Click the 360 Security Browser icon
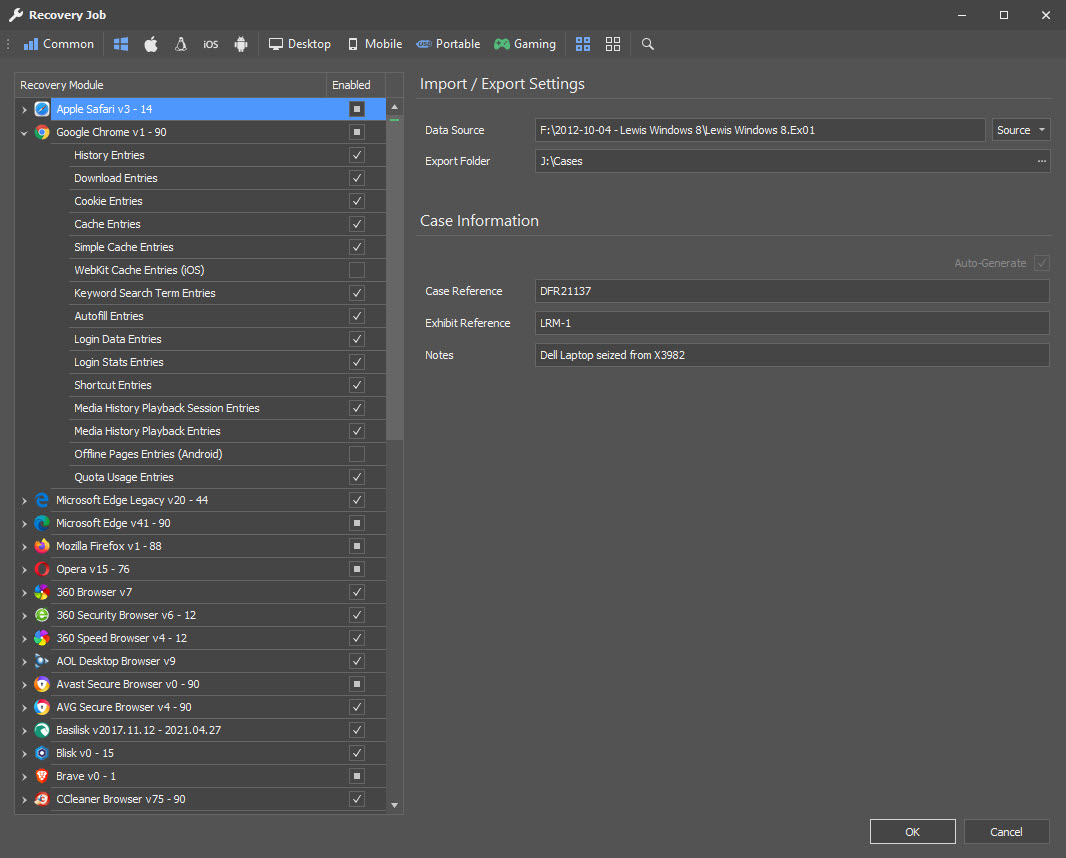Image resolution: width=1066 pixels, height=858 pixels. coord(42,615)
